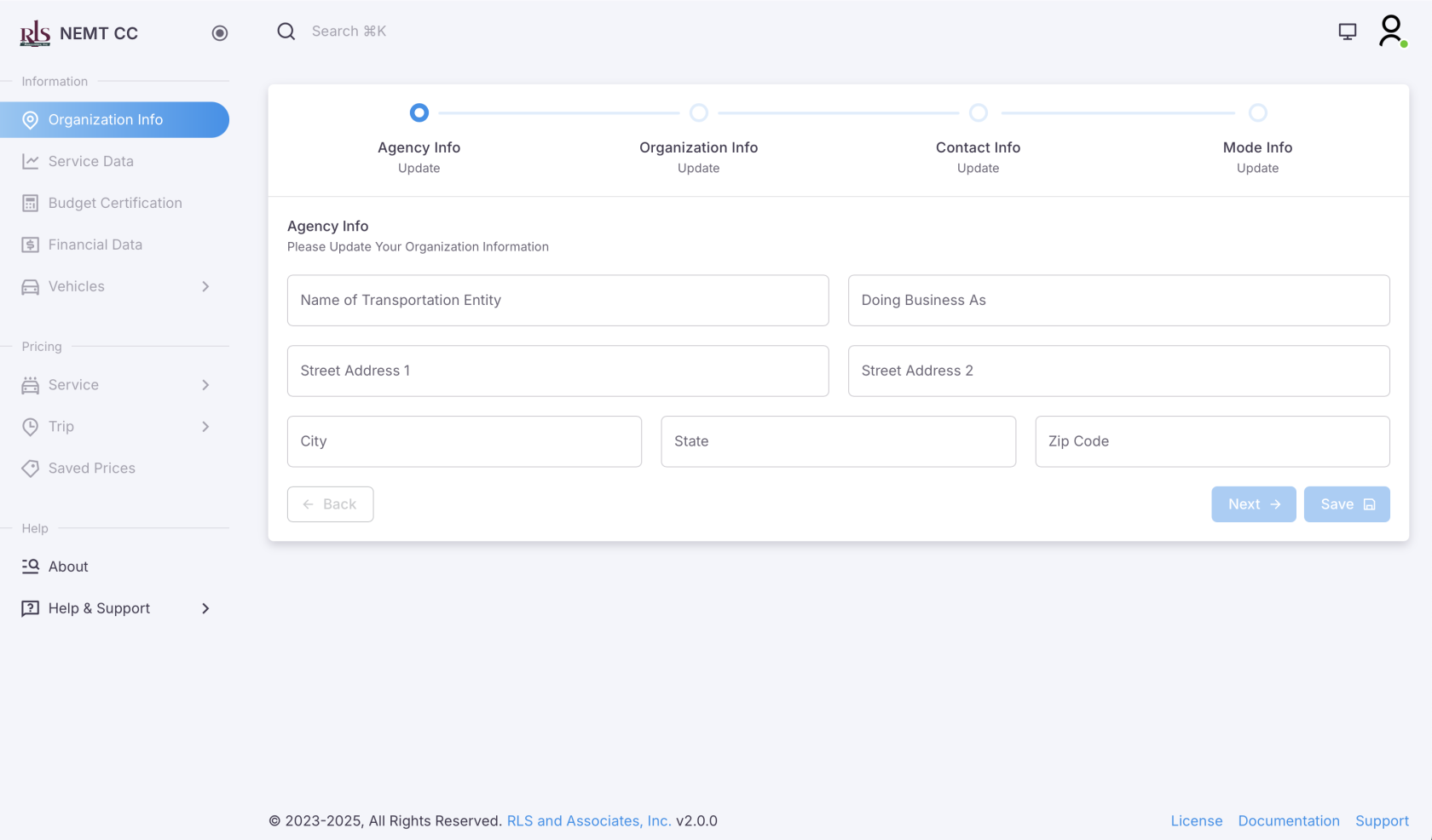Screen dimensions: 1432x840
Task: Select Organization Info in the sidebar
Action: click(106, 120)
